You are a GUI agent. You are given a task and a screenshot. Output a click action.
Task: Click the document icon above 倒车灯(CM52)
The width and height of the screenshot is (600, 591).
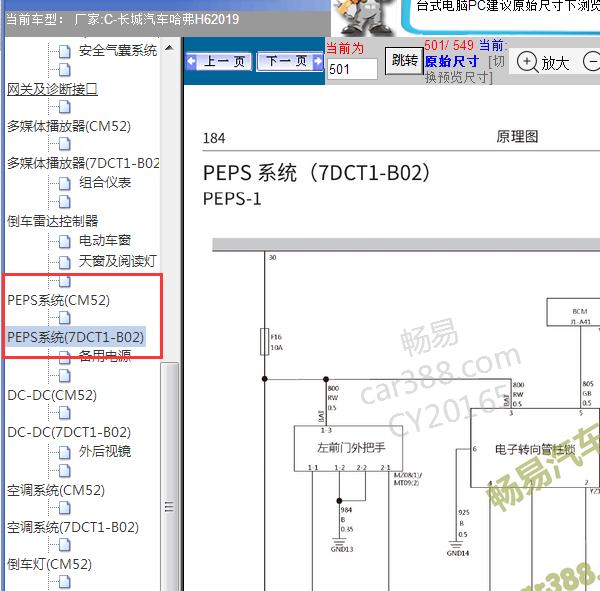(65, 544)
